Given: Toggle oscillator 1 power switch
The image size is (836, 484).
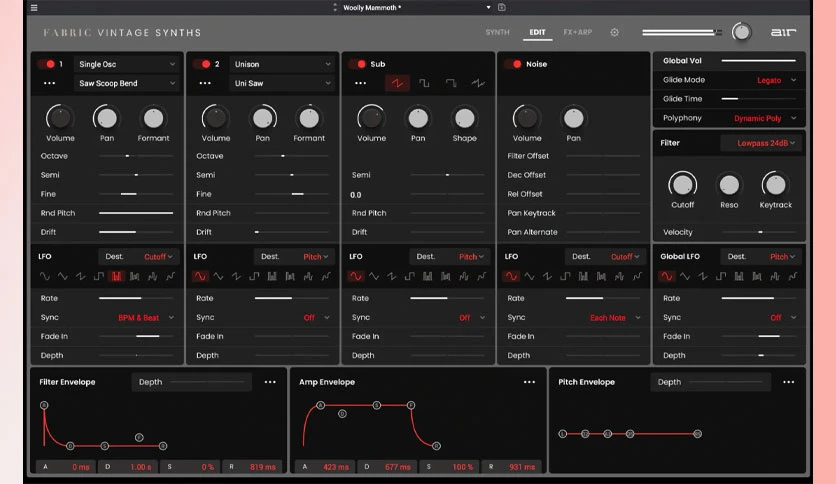Looking at the screenshot, I should [47, 64].
